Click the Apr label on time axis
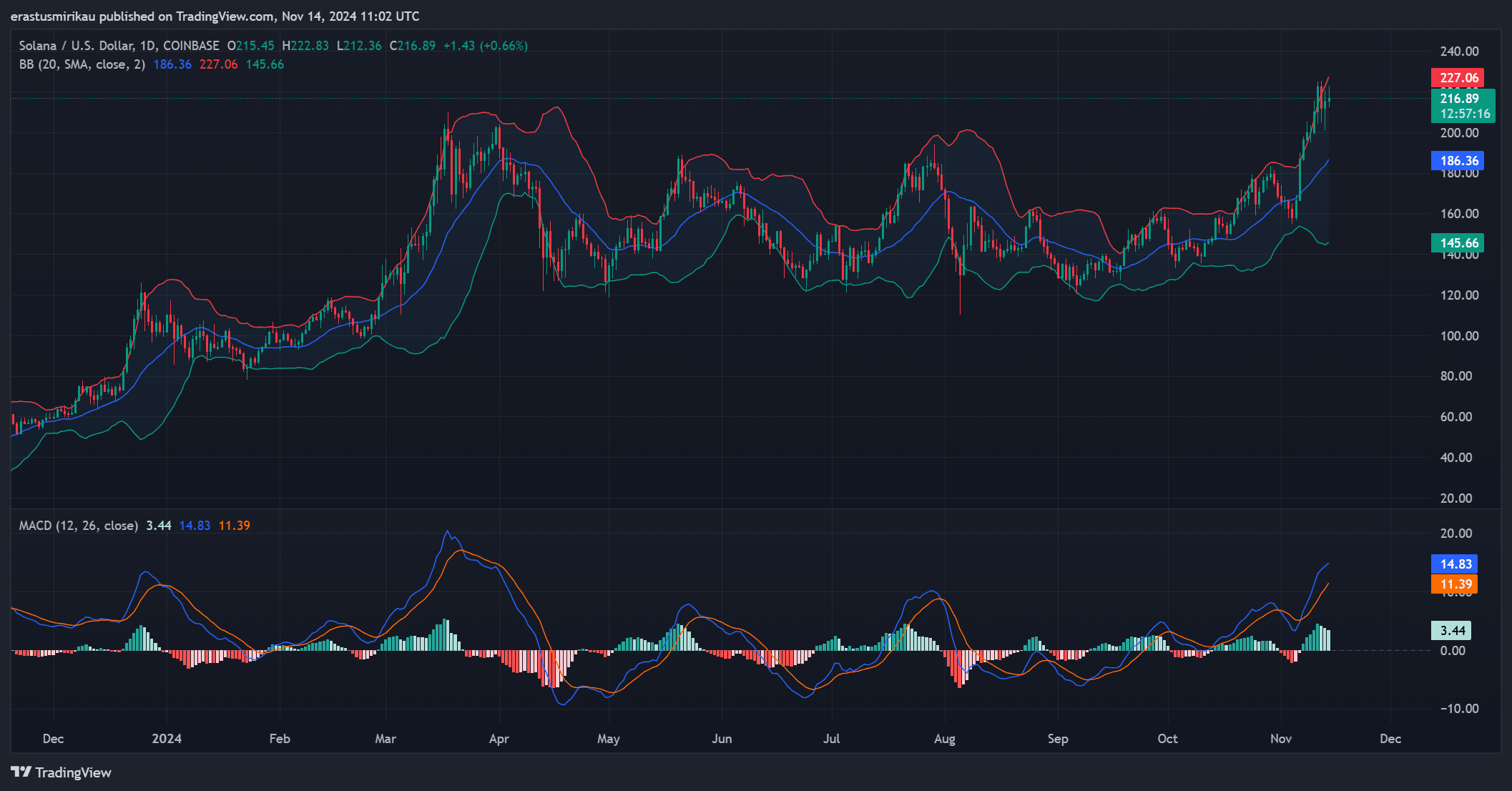The height and width of the screenshot is (791, 1512). click(x=499, y=739)
